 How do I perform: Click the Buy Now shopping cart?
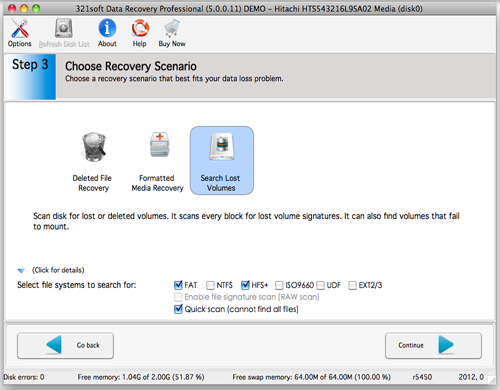(x=172, y=28)
